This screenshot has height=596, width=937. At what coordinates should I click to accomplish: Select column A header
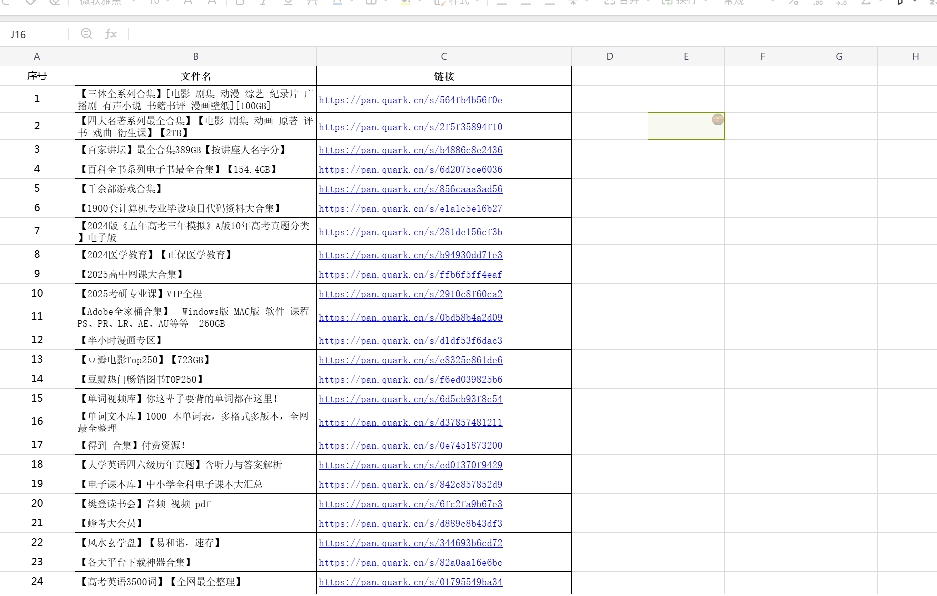[x=37, y=57]
